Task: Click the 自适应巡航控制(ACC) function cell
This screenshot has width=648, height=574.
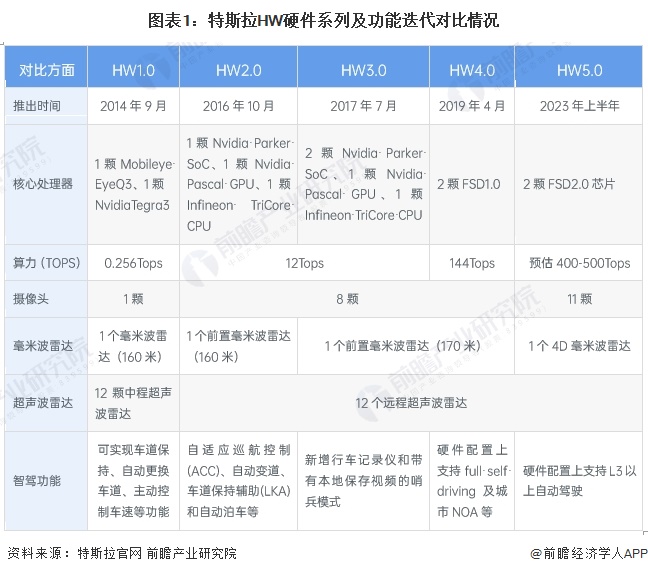Action: click(238, 481)
